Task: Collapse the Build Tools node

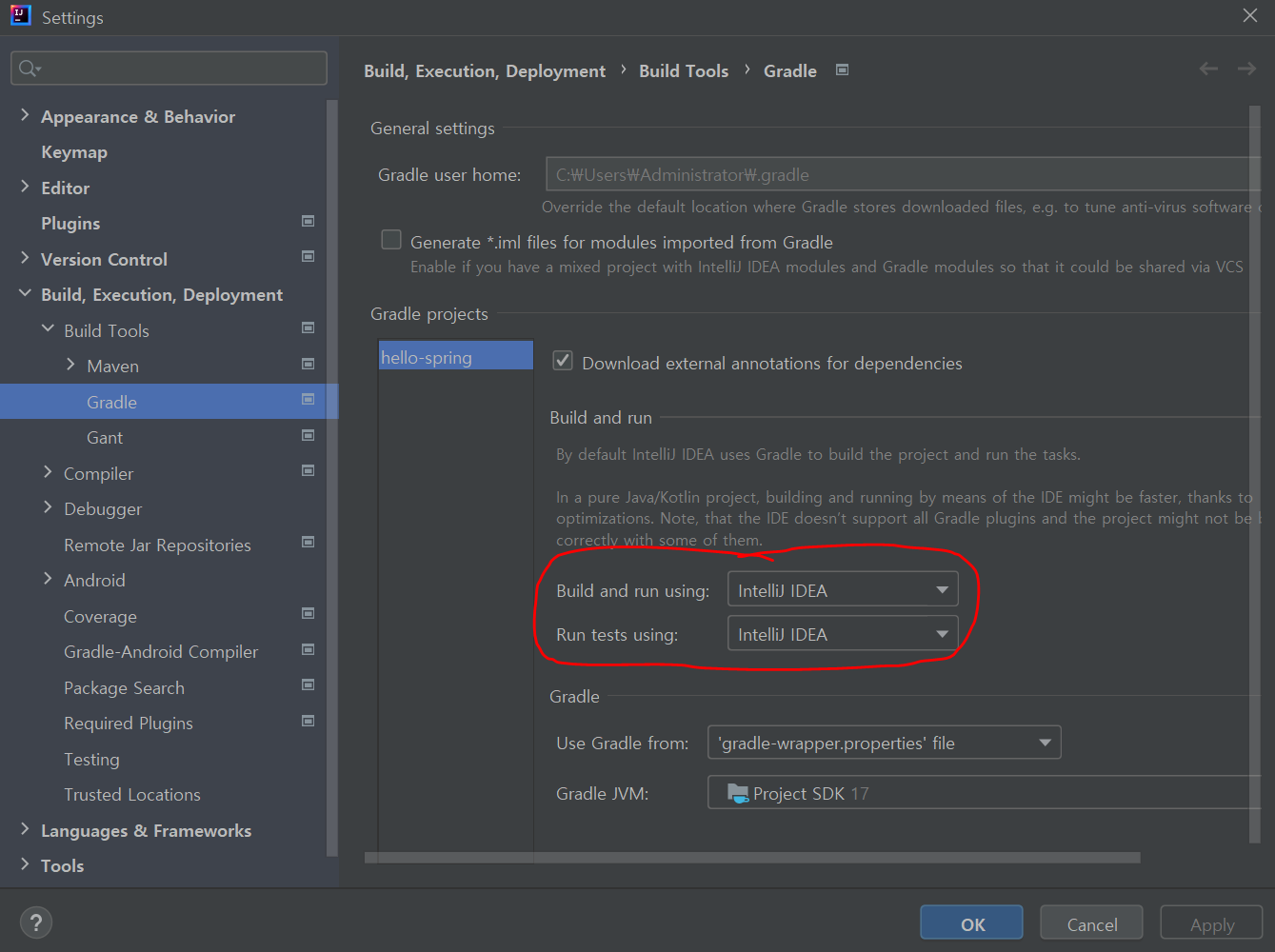Action: click(x=48, y=328)
